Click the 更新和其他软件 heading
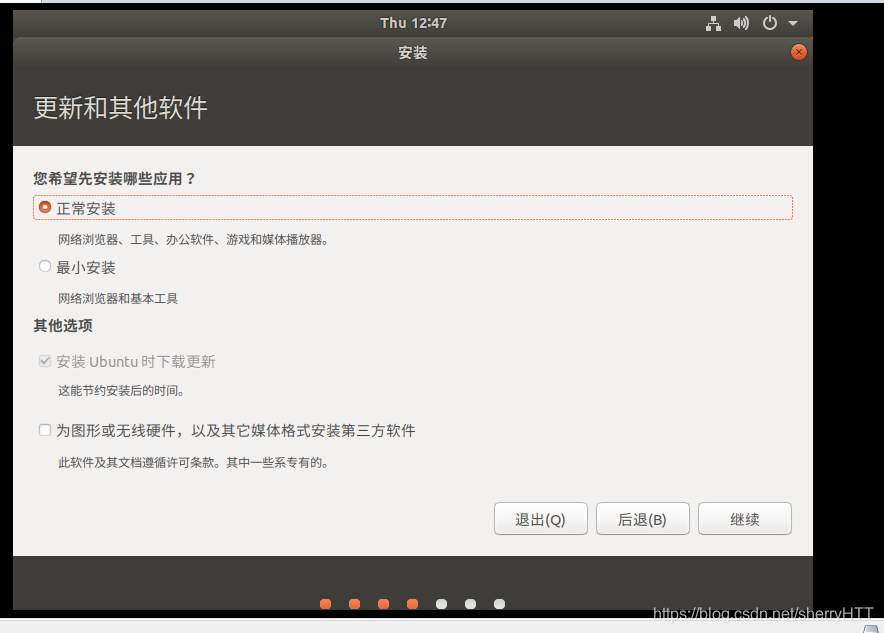 click(x=121, y=108)
